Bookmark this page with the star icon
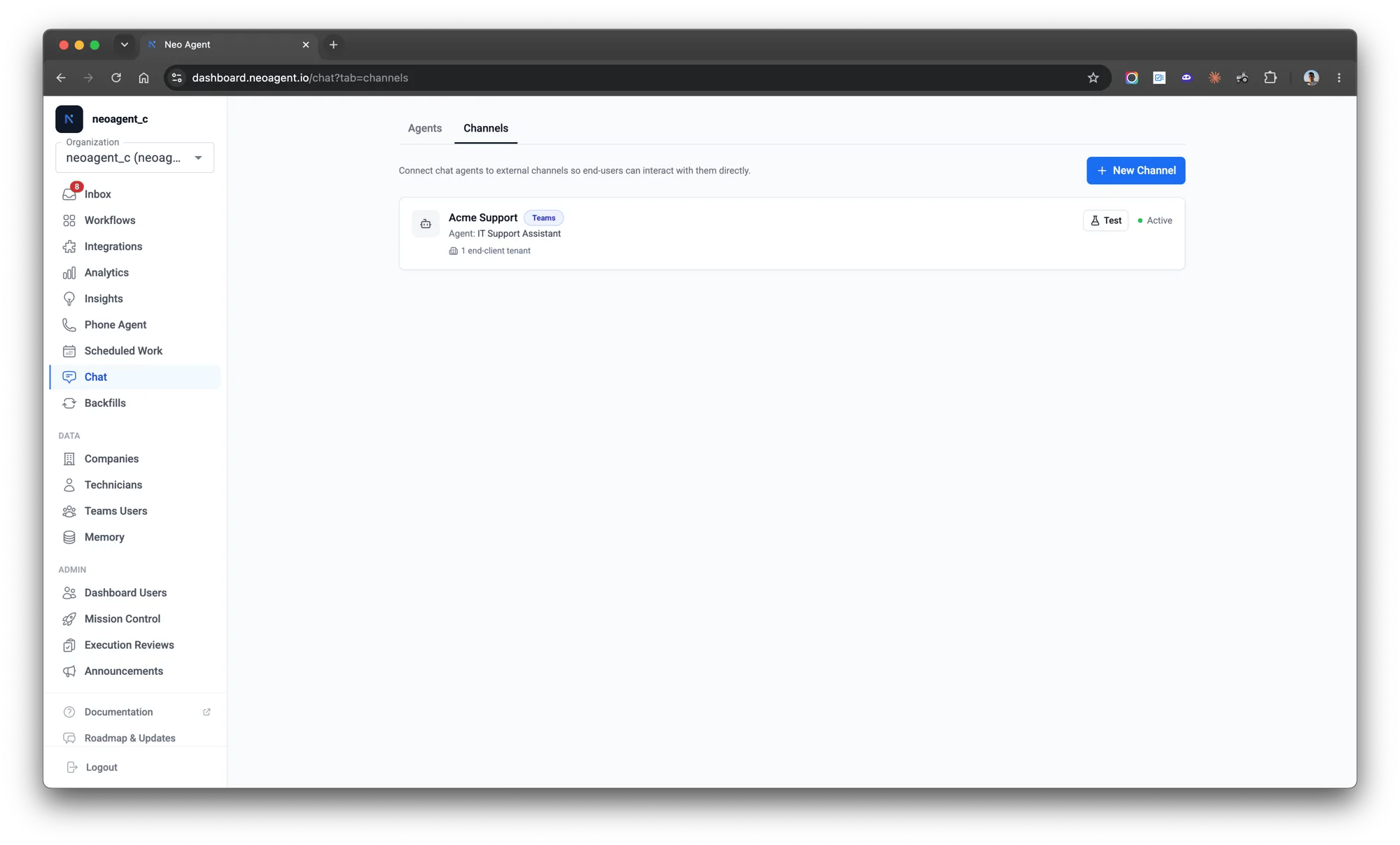Image resolution: width=1400 pixels, height=845 pixels. [1093, 78]
